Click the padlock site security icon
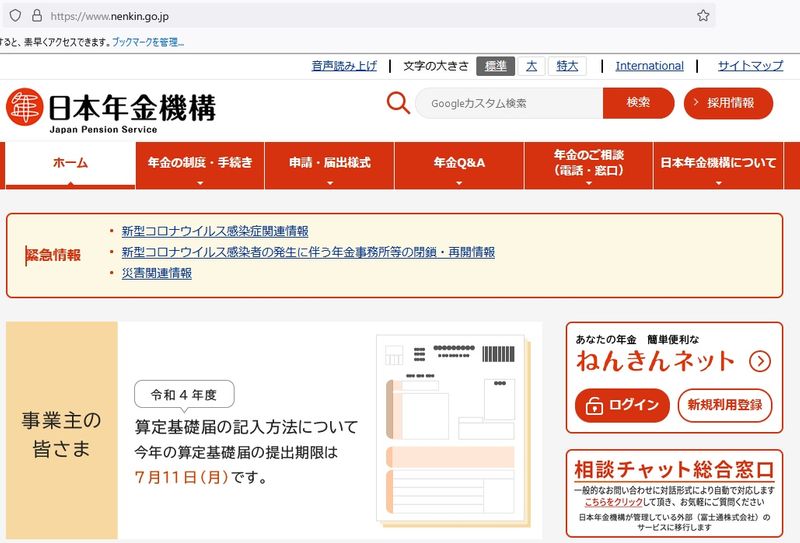The height and width of the screenshot is (543, 800). coord(37,16)
